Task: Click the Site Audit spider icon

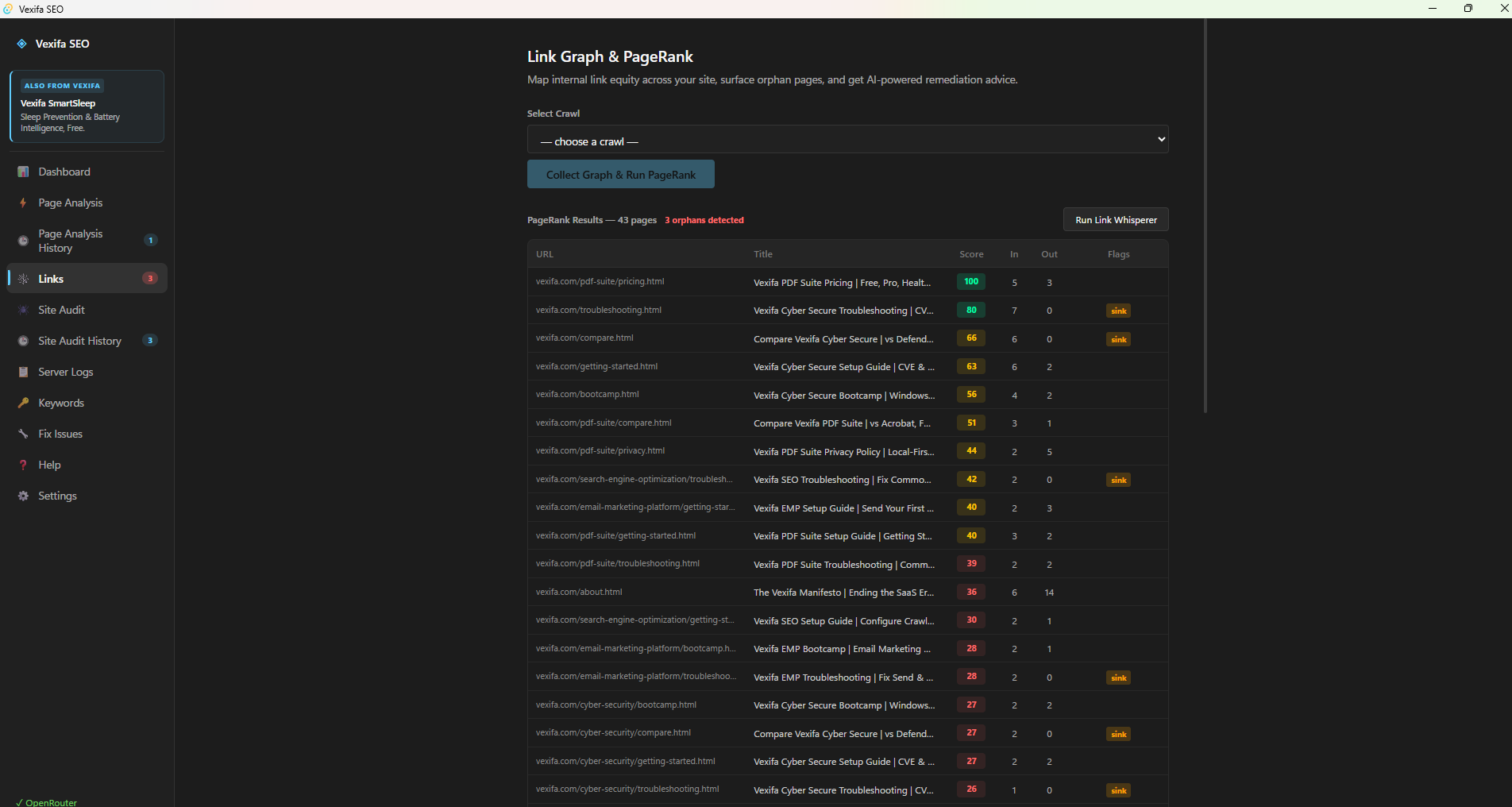Action: tap(23, 310)
